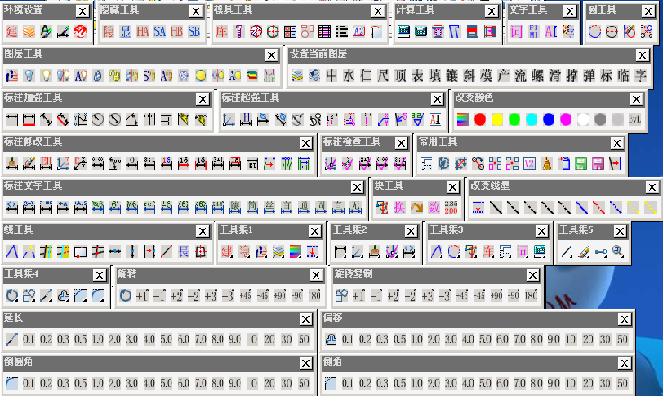The image size is (664, 401).
Task: Set current layer to 顶
Action: (400, 76)
